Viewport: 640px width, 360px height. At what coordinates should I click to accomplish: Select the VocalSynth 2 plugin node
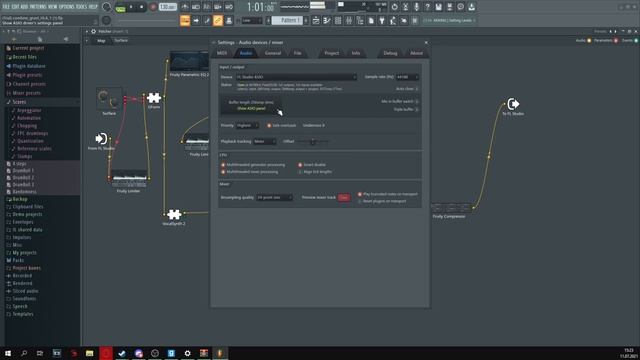[174, 214]
